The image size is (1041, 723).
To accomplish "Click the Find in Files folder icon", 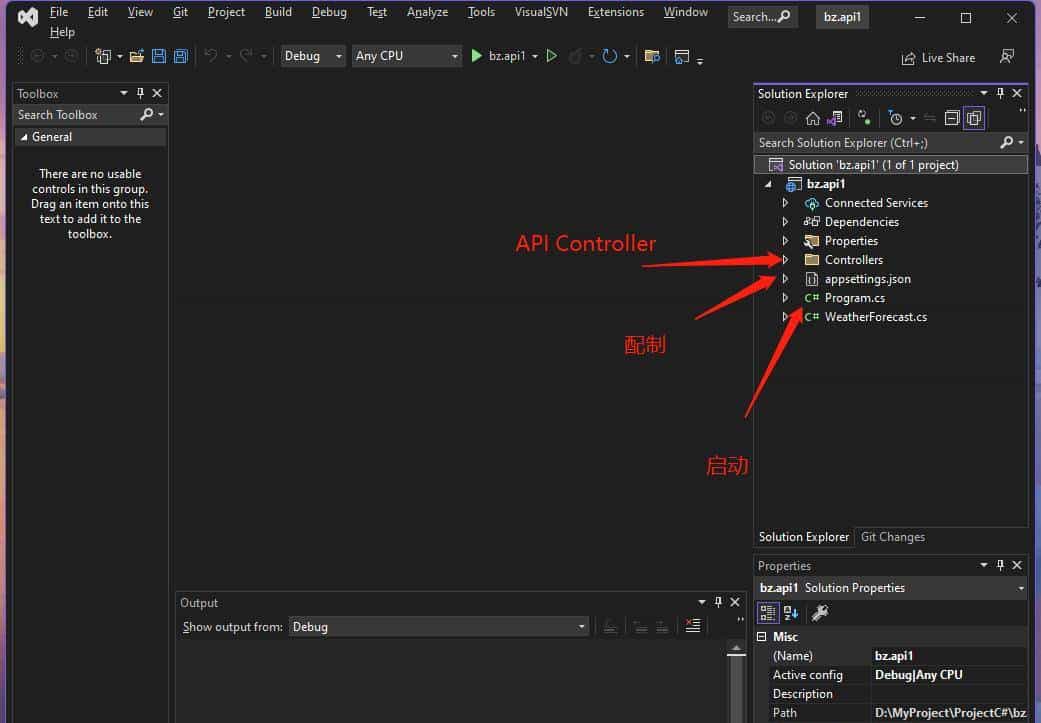I will 652,56.
